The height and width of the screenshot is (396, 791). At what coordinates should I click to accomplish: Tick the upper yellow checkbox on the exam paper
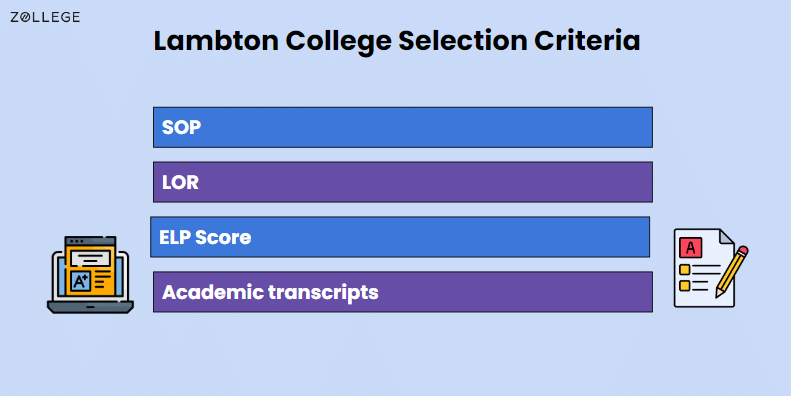[x=685, y=269]
